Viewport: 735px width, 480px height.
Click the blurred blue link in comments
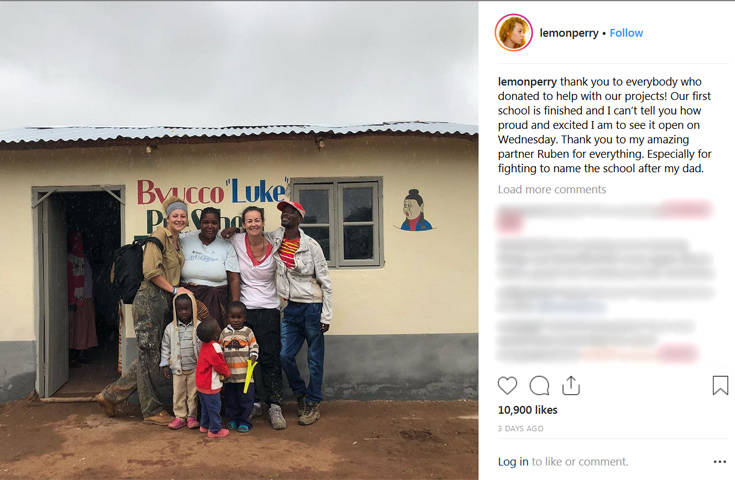pyautogui.click(x=572, y=307)
